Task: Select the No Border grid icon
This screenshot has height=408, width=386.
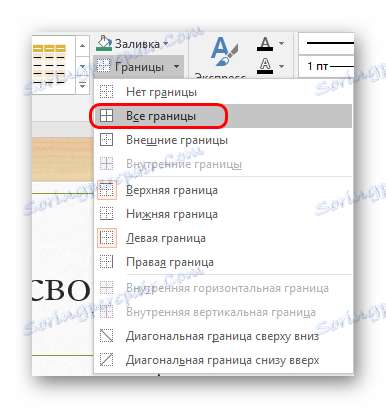Action: 107,92
